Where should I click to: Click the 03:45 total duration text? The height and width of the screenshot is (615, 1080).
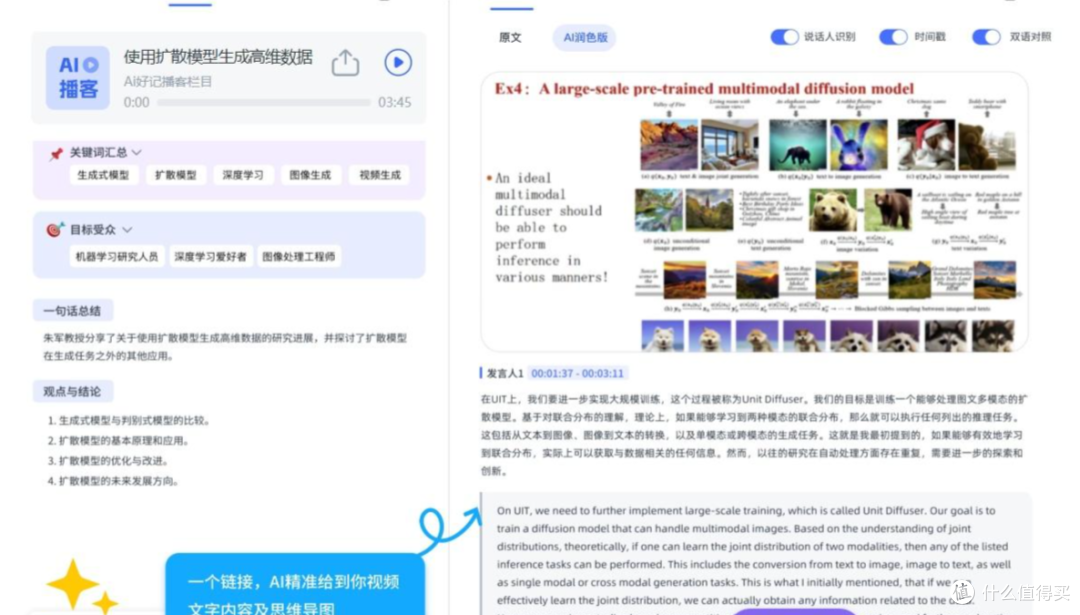pyautogui.click(x=395, y=103)
